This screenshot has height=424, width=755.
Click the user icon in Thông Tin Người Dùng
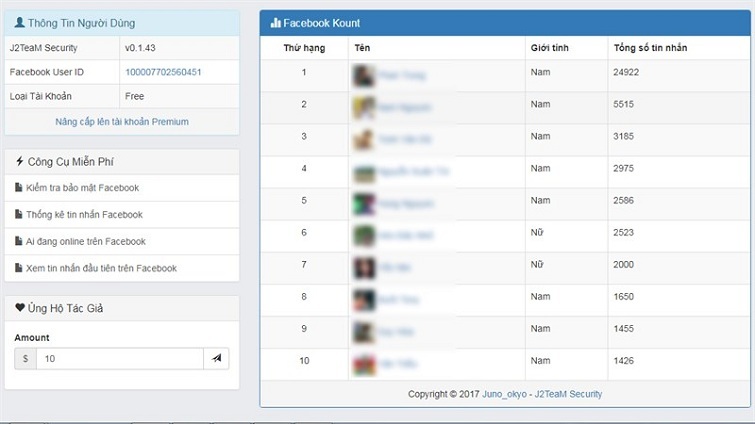(x=20, y=23)
